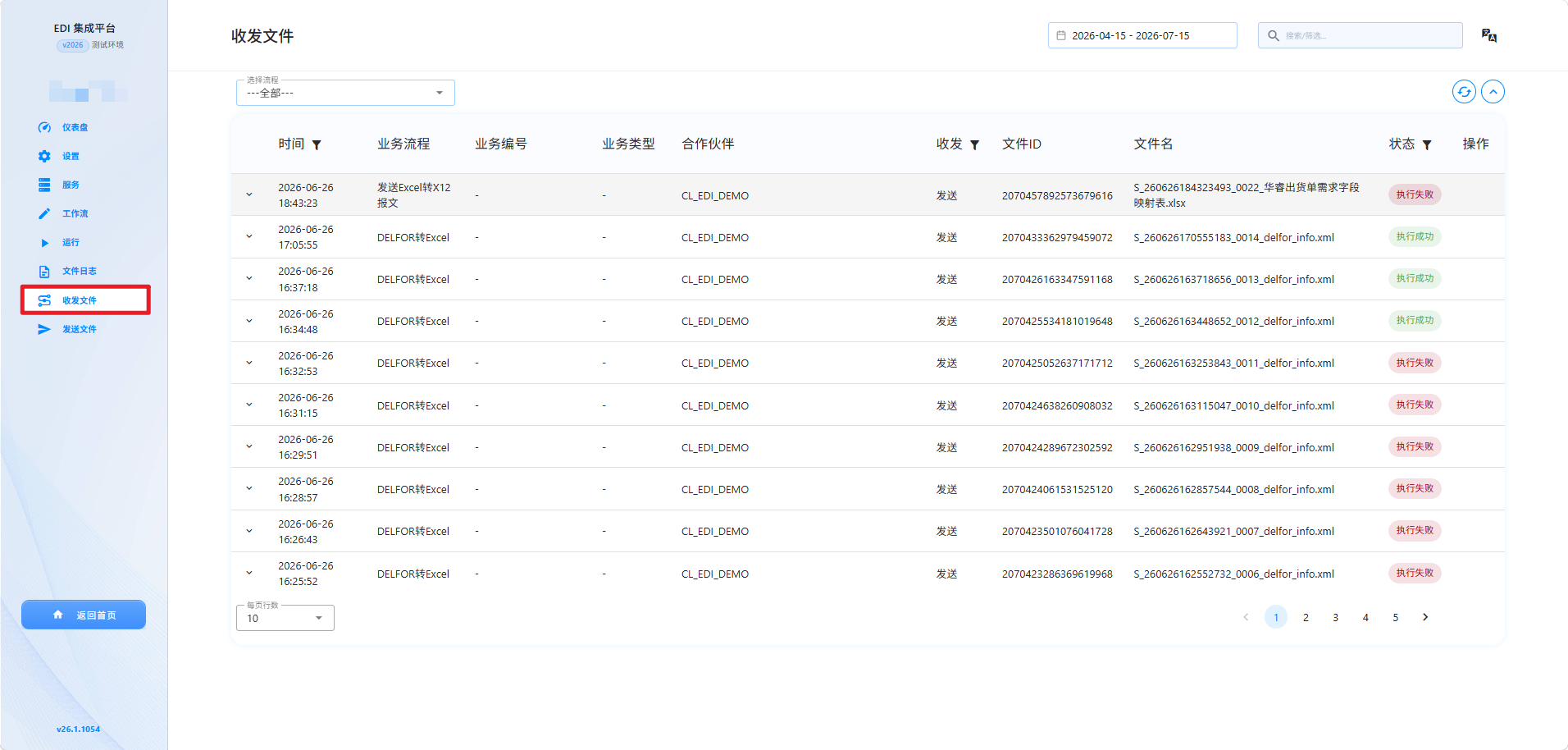Click file name S_260626170555183_0014_delfor_info.xml
Screen dimensions: 1568x750
tap(1233, 237)
